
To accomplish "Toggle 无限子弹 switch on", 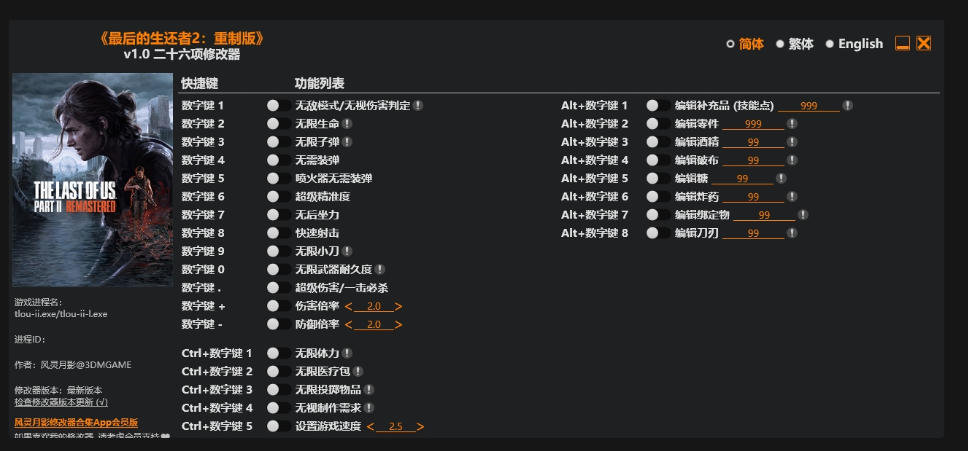I will tap(278, 142).
